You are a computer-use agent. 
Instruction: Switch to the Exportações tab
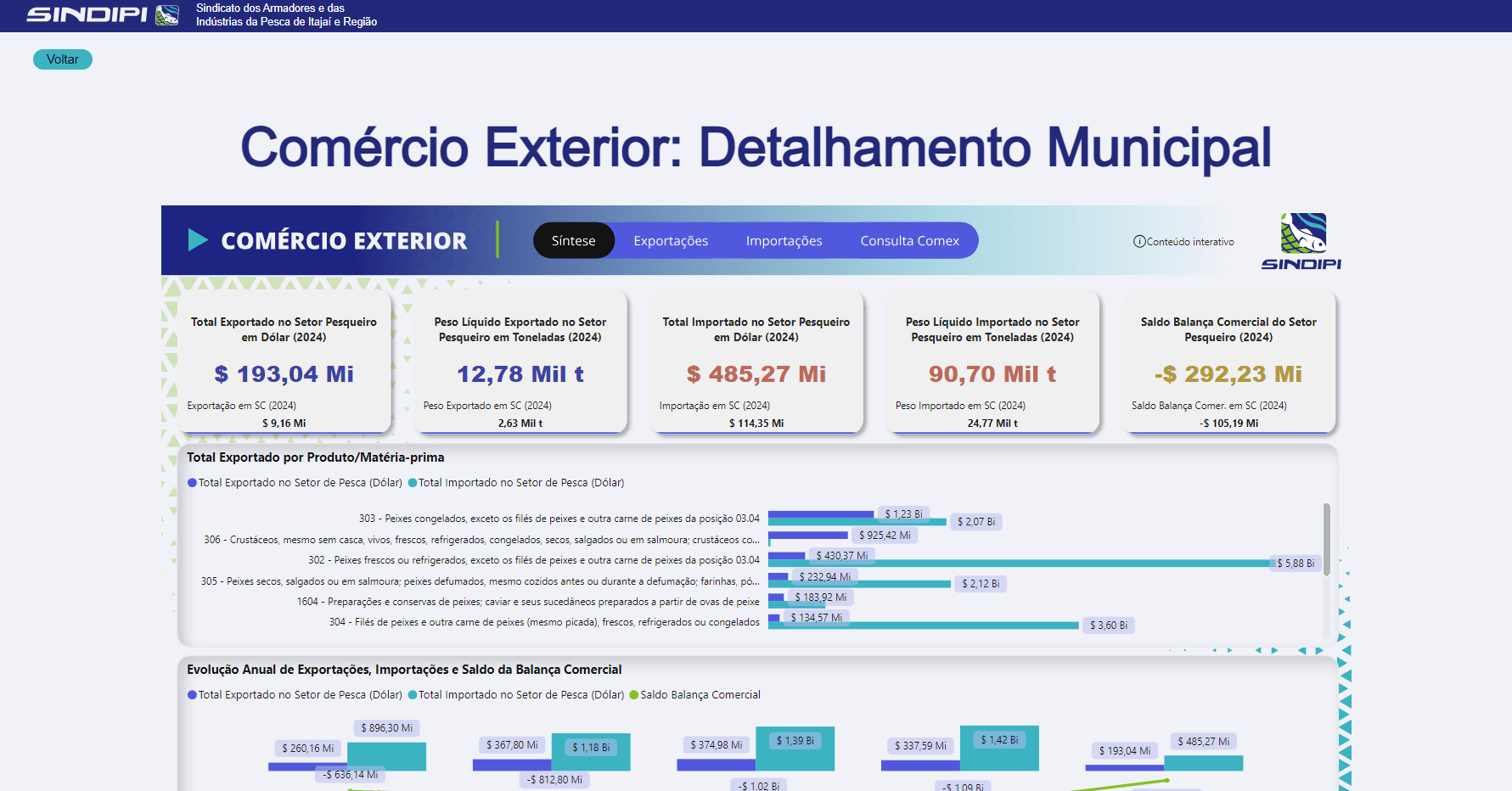click(x=671, y=241)
